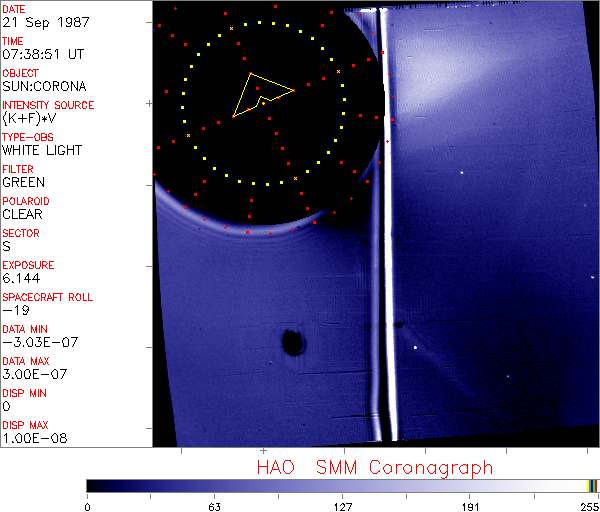The width and height of the screenshot is (600, 512).
Task: Click the 0 label under the color bar
Action: tap(88, 507)
